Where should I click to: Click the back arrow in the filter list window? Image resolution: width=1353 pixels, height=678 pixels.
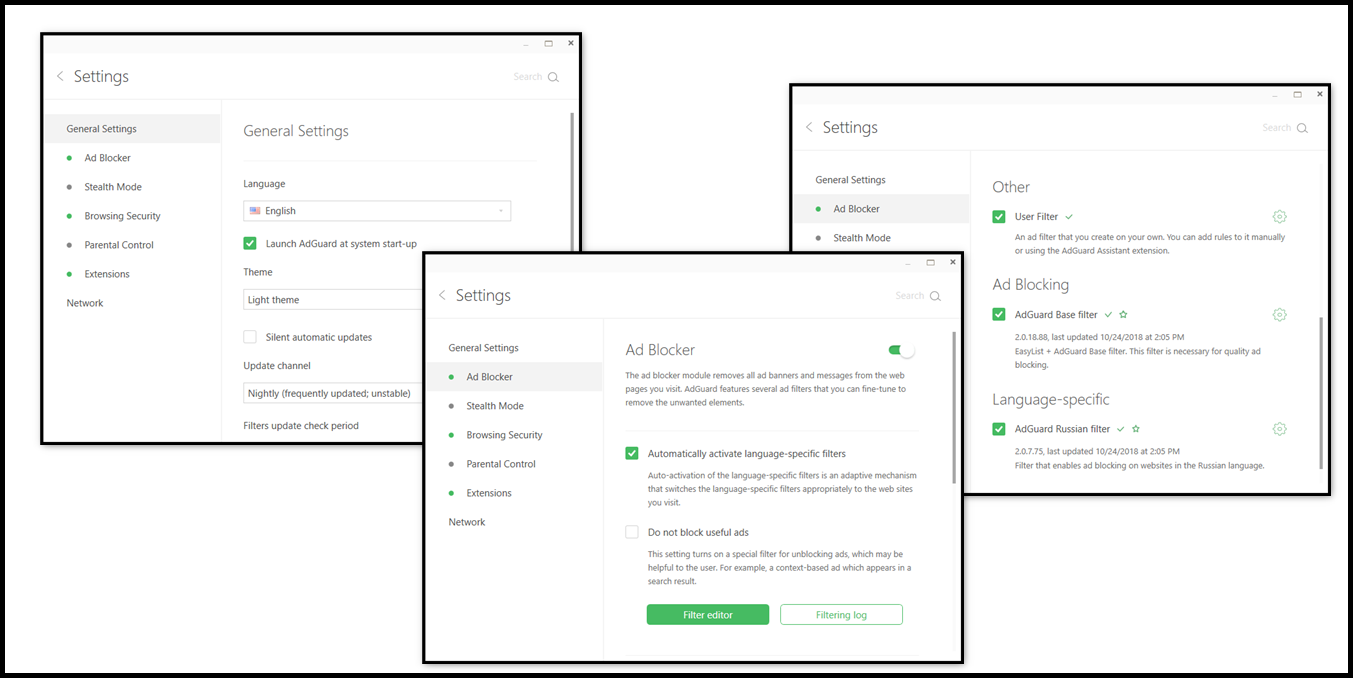[x=809, y=128]
